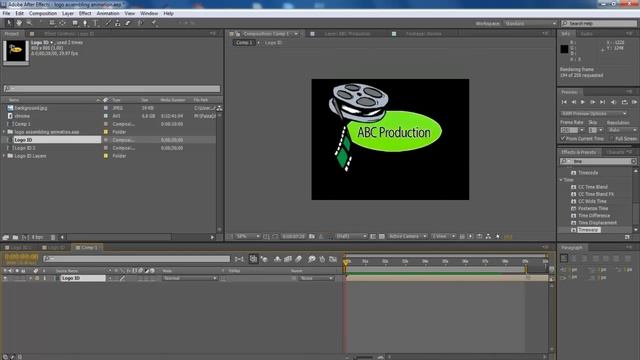Viewport: 640px width, 360px height.
Task: Click the new folder icon in Project panel
Action: [x=15, y=237]
